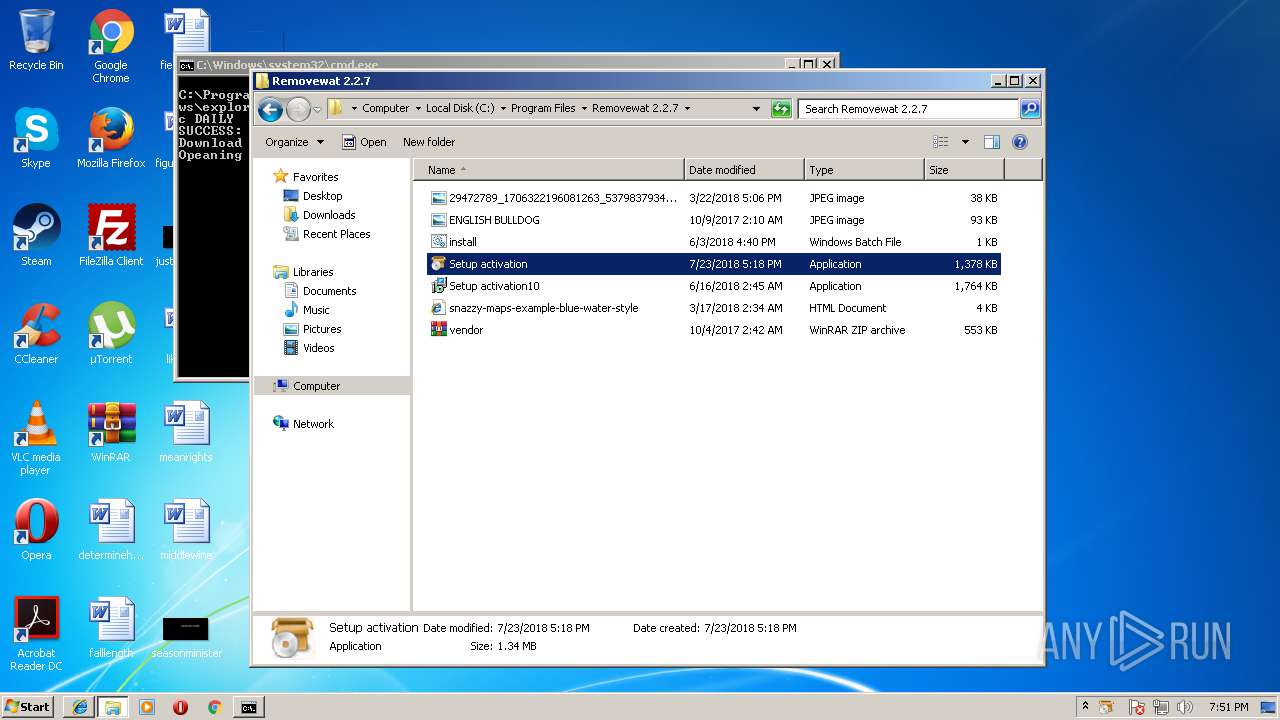The image size is (1280, 720).
Task: Toggle the preview pane button
Action: click(992, 142)
